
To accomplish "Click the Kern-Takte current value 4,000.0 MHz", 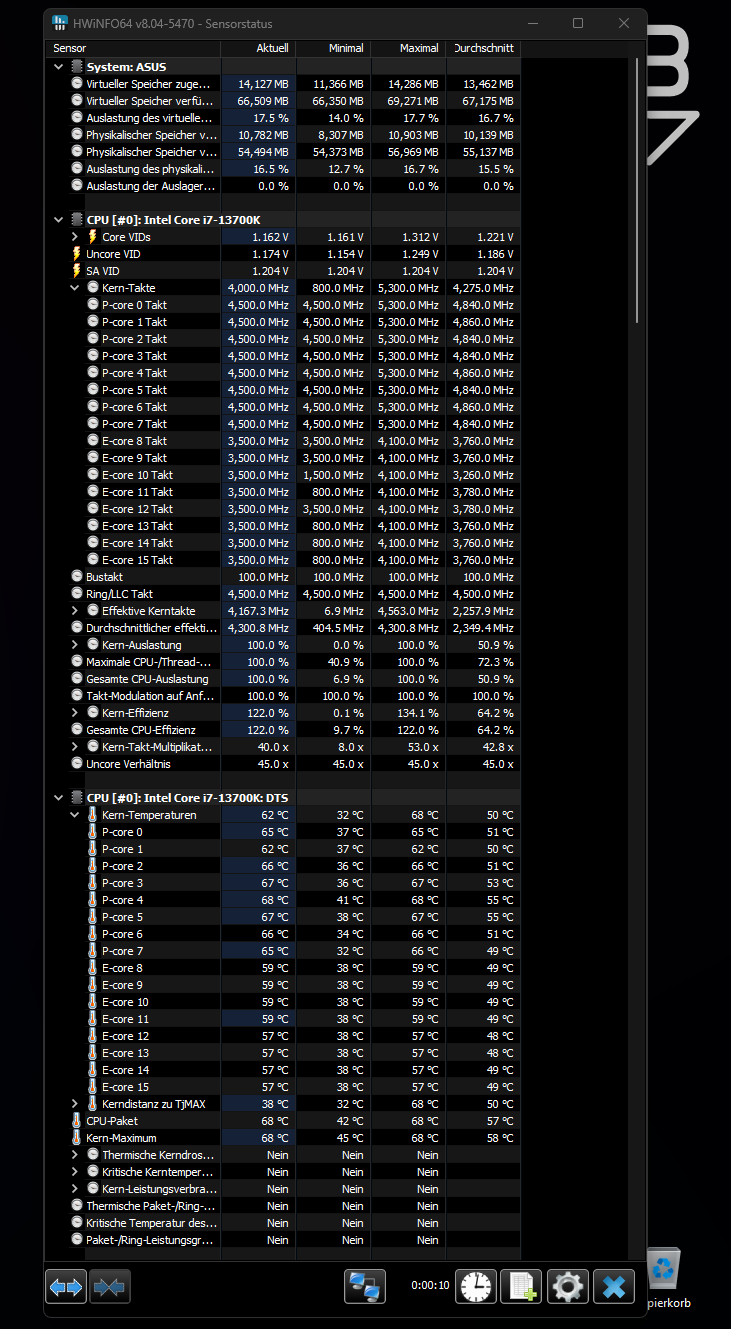I will pyautogui.click(x=258, y=288).
